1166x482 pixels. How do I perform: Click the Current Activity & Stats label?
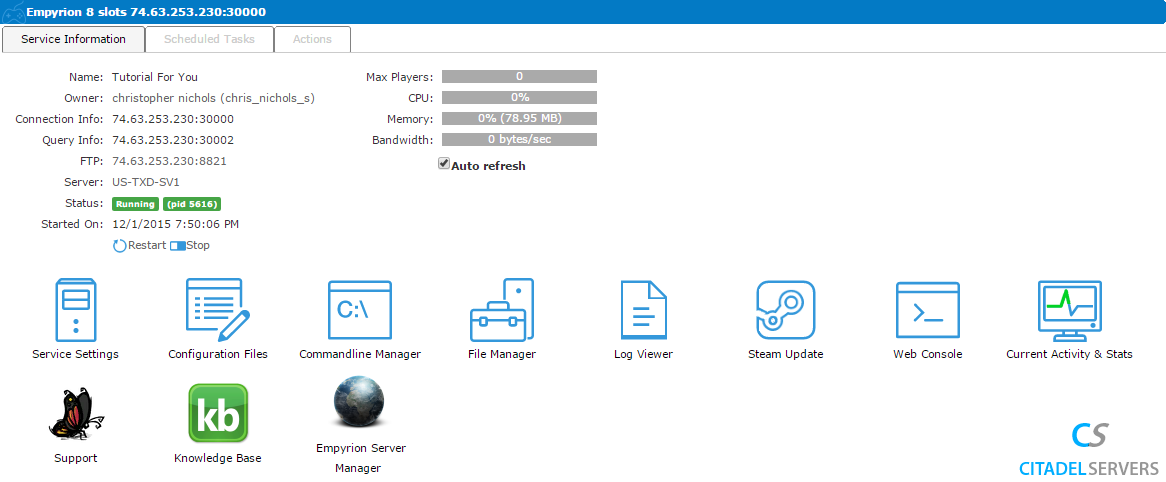tap(1069, 354)
